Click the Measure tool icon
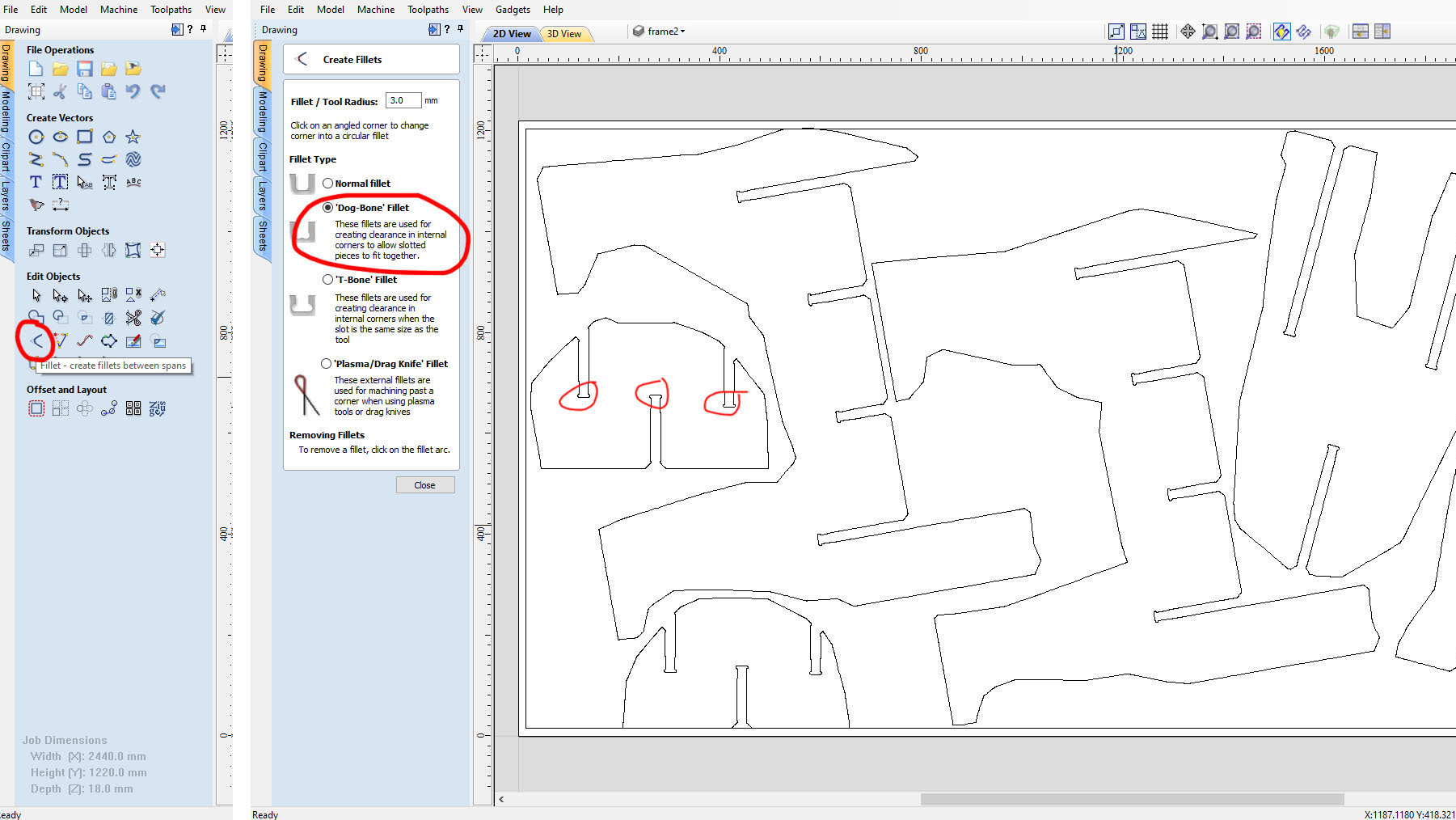 click(x=158, y=295)
